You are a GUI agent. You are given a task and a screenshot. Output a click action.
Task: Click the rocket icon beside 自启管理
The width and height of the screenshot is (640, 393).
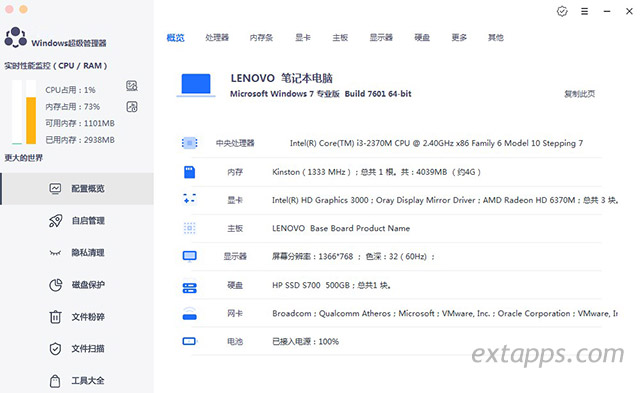[x=56, y=221]
